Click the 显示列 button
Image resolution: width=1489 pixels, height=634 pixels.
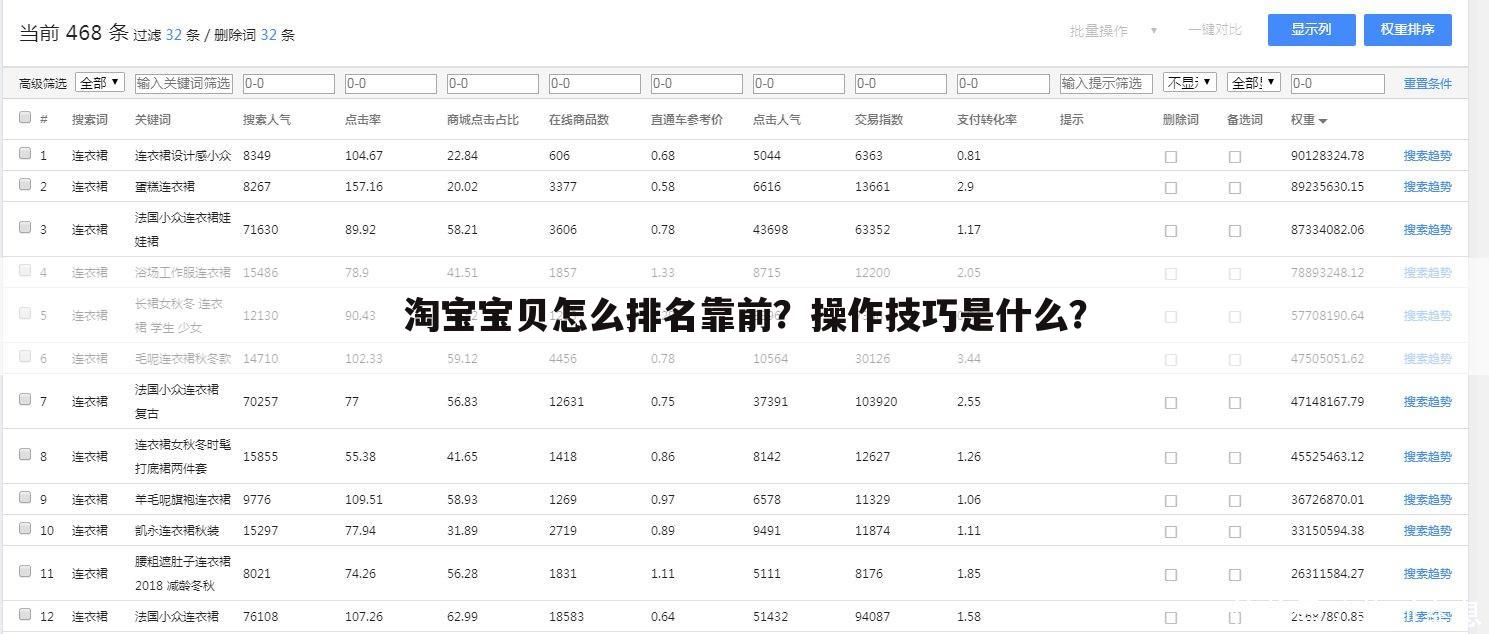pyautogui.click(x=1311, y=30)
